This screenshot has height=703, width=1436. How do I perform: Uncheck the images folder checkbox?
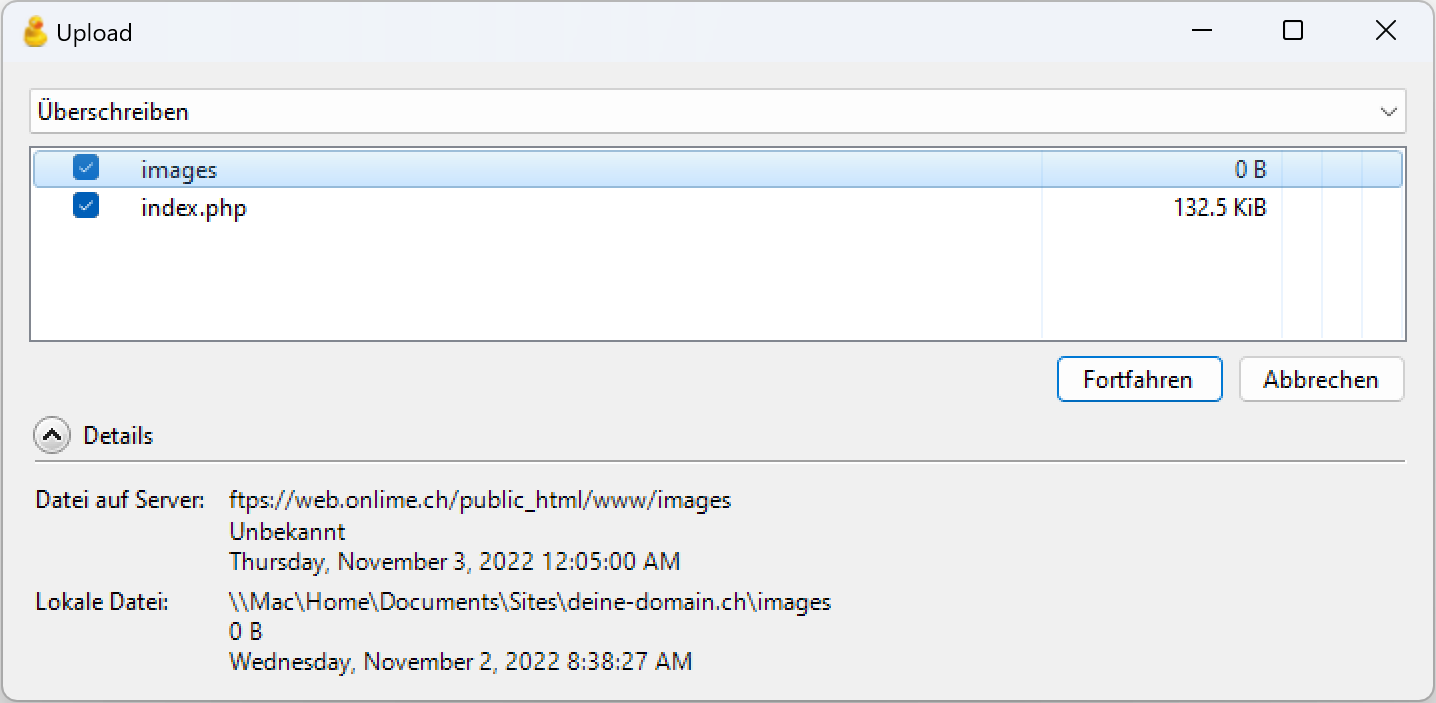click(86, 168)
